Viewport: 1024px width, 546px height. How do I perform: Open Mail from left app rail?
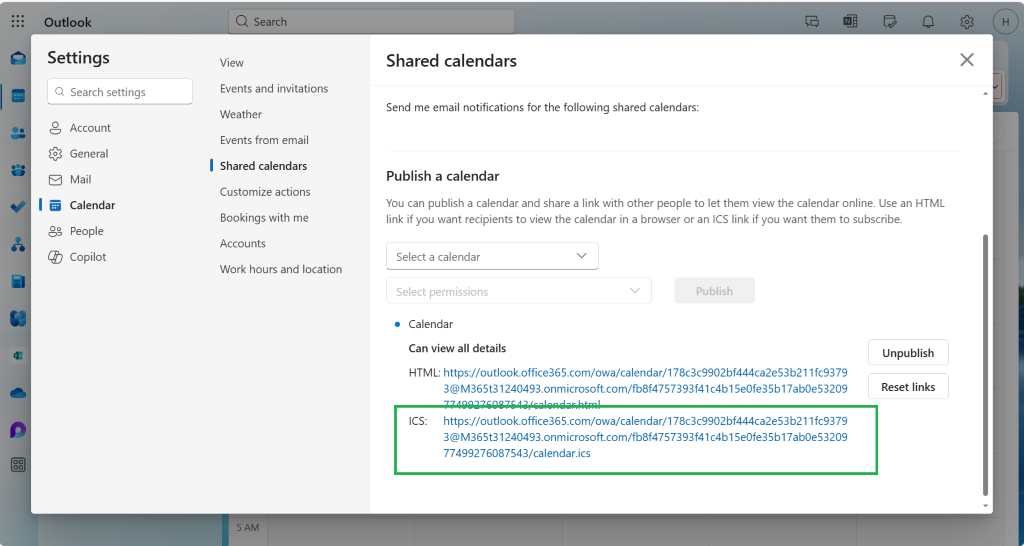pyautogui.click(x=18, y=59)
